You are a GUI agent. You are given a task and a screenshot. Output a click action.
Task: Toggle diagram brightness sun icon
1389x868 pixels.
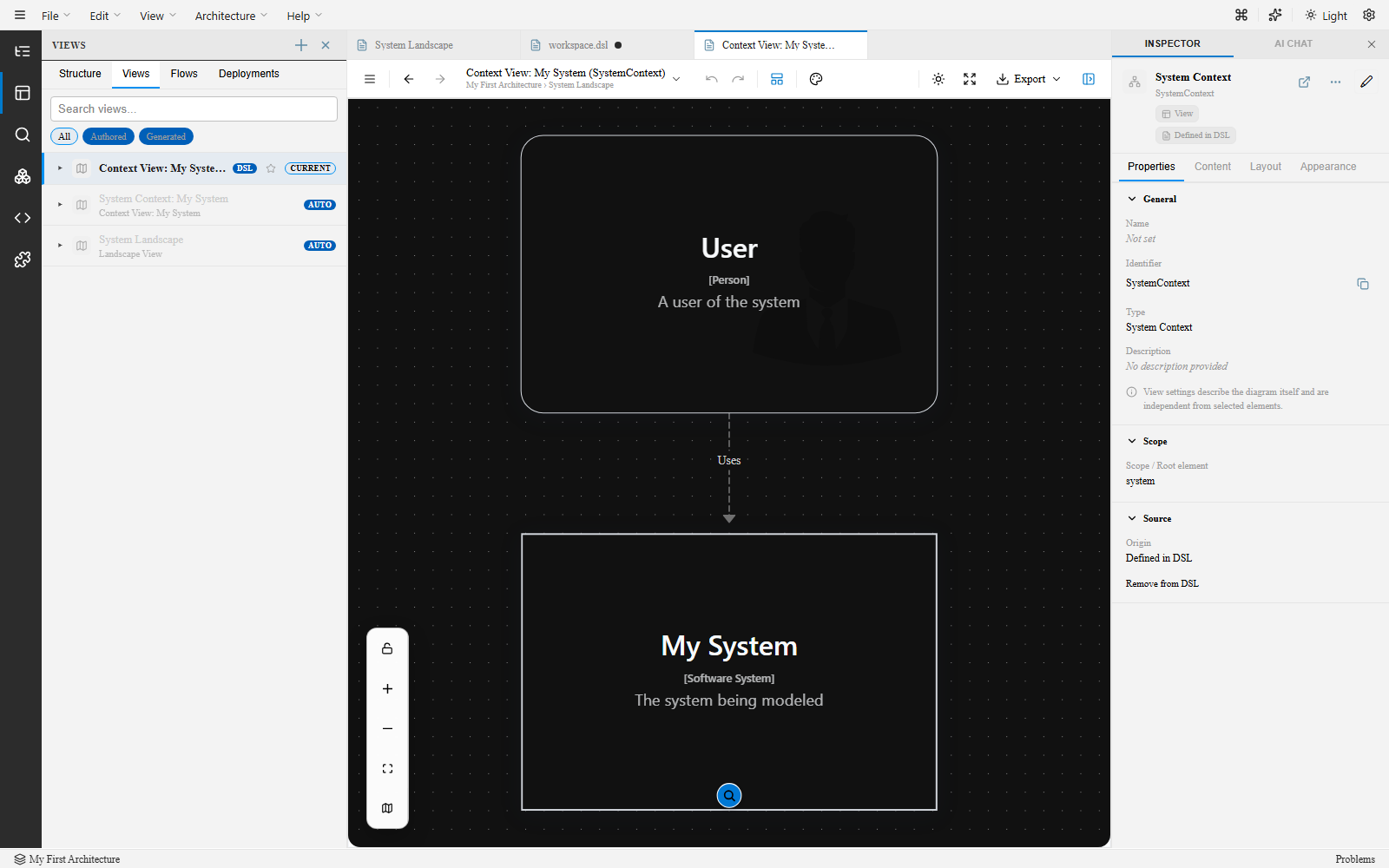pos(938,79)
